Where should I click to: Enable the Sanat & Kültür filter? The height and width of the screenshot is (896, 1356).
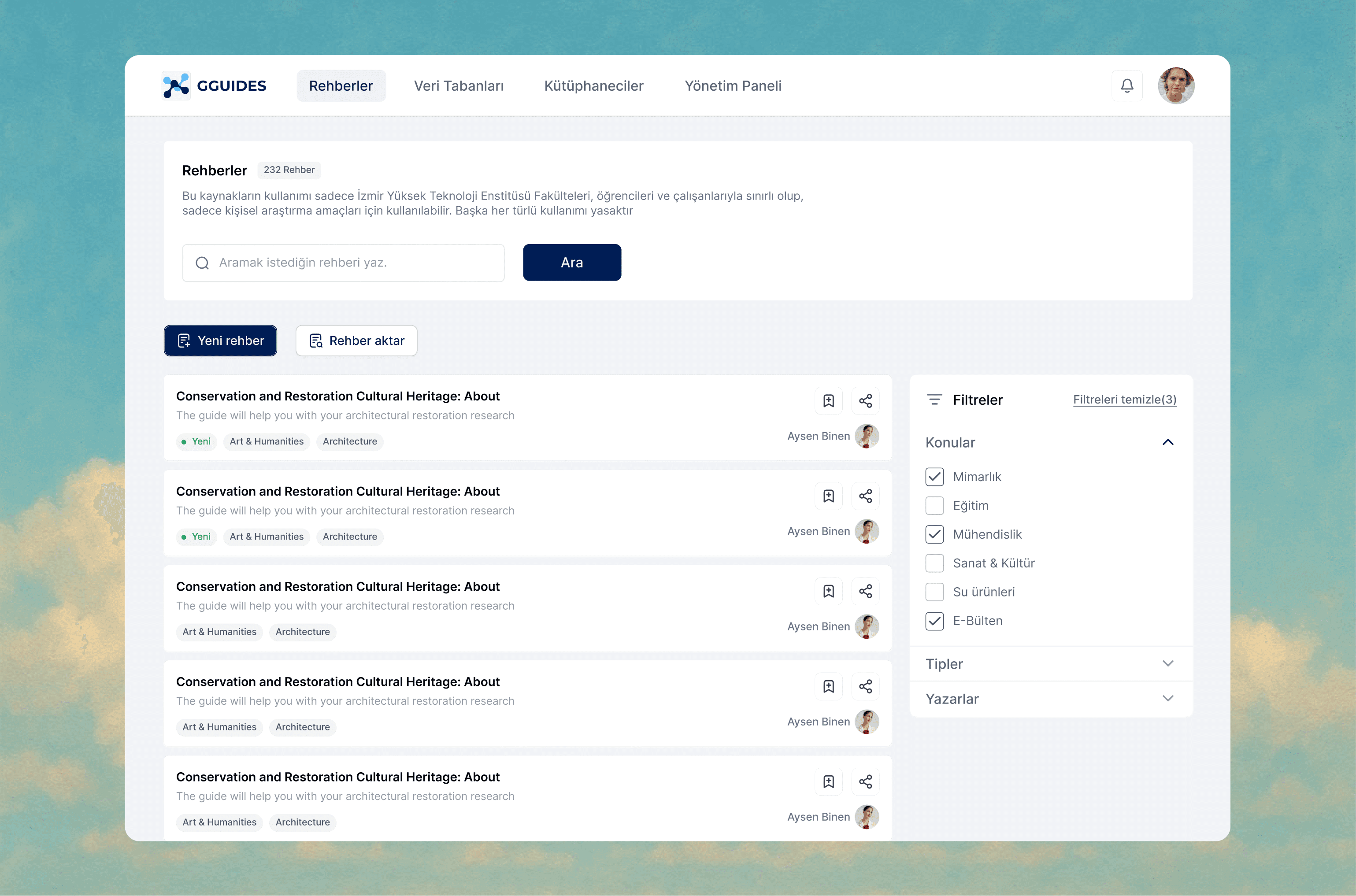point(934,563)
